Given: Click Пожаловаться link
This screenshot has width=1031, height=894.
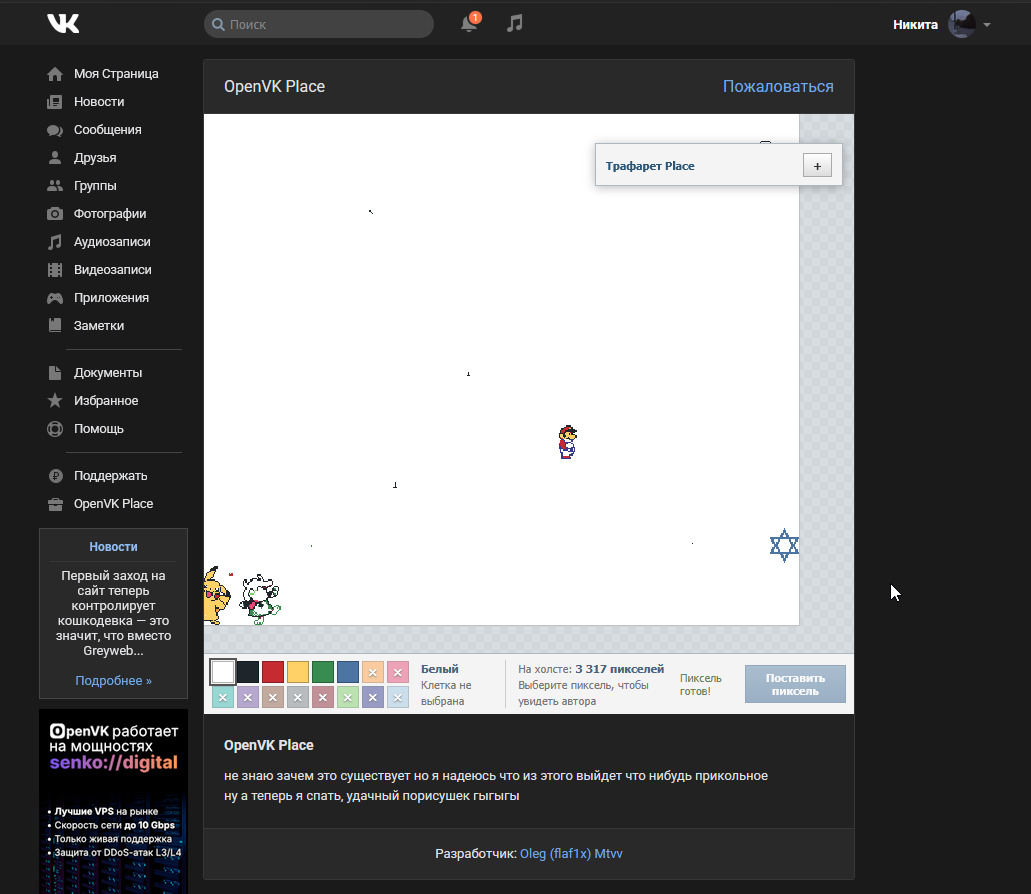Looking at the screenshot, I should coord(778,86).
